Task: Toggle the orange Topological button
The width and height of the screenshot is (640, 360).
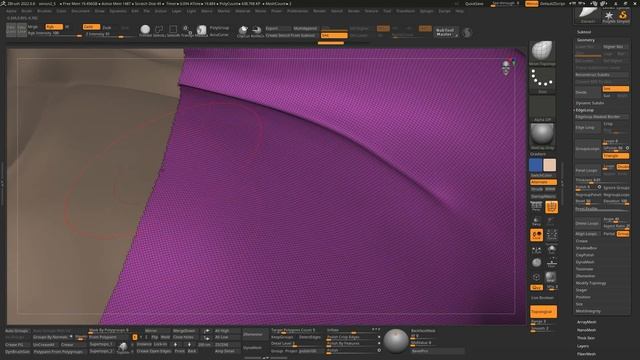Action: pyautogui.click(x=543, y=311)
